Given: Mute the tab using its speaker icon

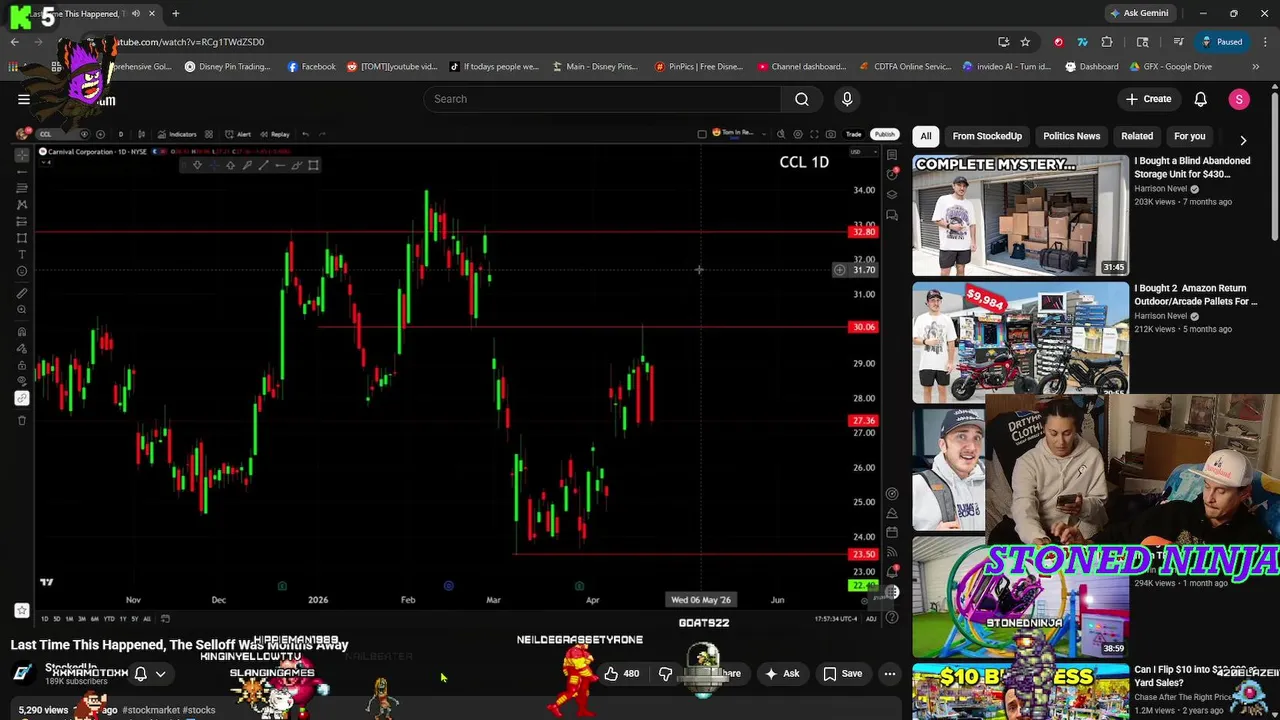Looking at the screenshot, I should 135,14.
